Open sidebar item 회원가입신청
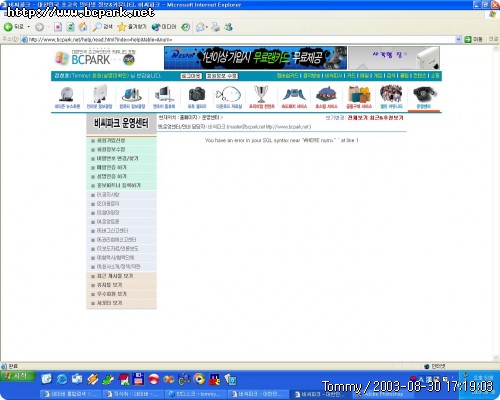The height and width of the screenshot is (400, 500). [111, 141]
